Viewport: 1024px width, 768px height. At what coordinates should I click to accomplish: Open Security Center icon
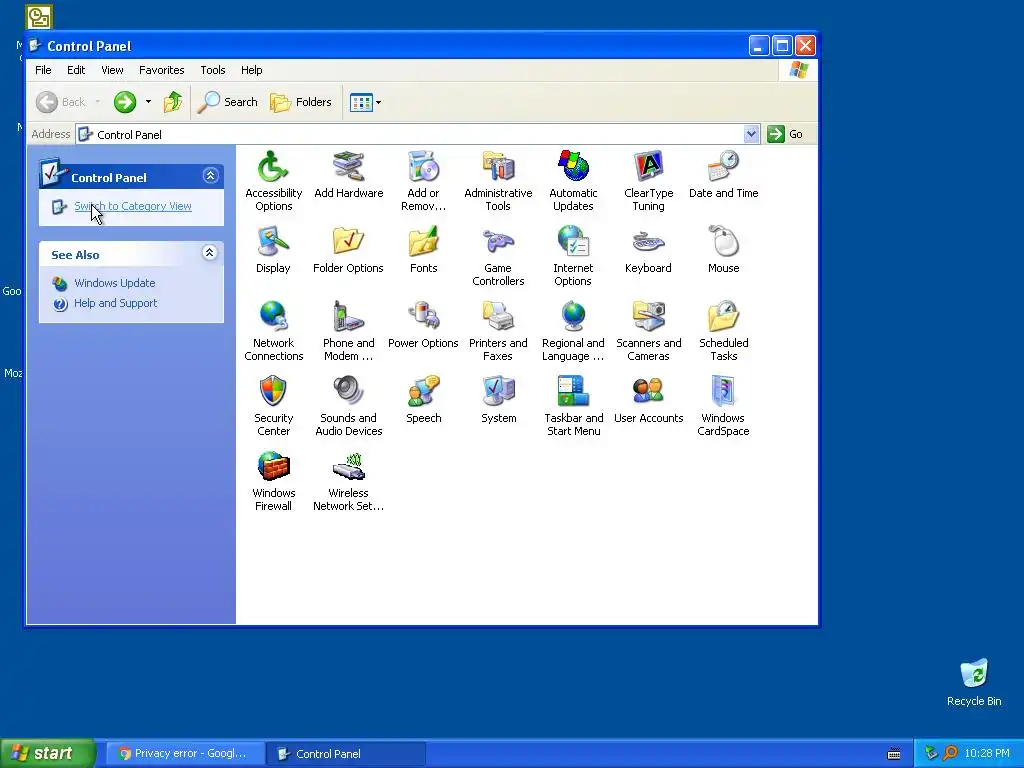273,392
